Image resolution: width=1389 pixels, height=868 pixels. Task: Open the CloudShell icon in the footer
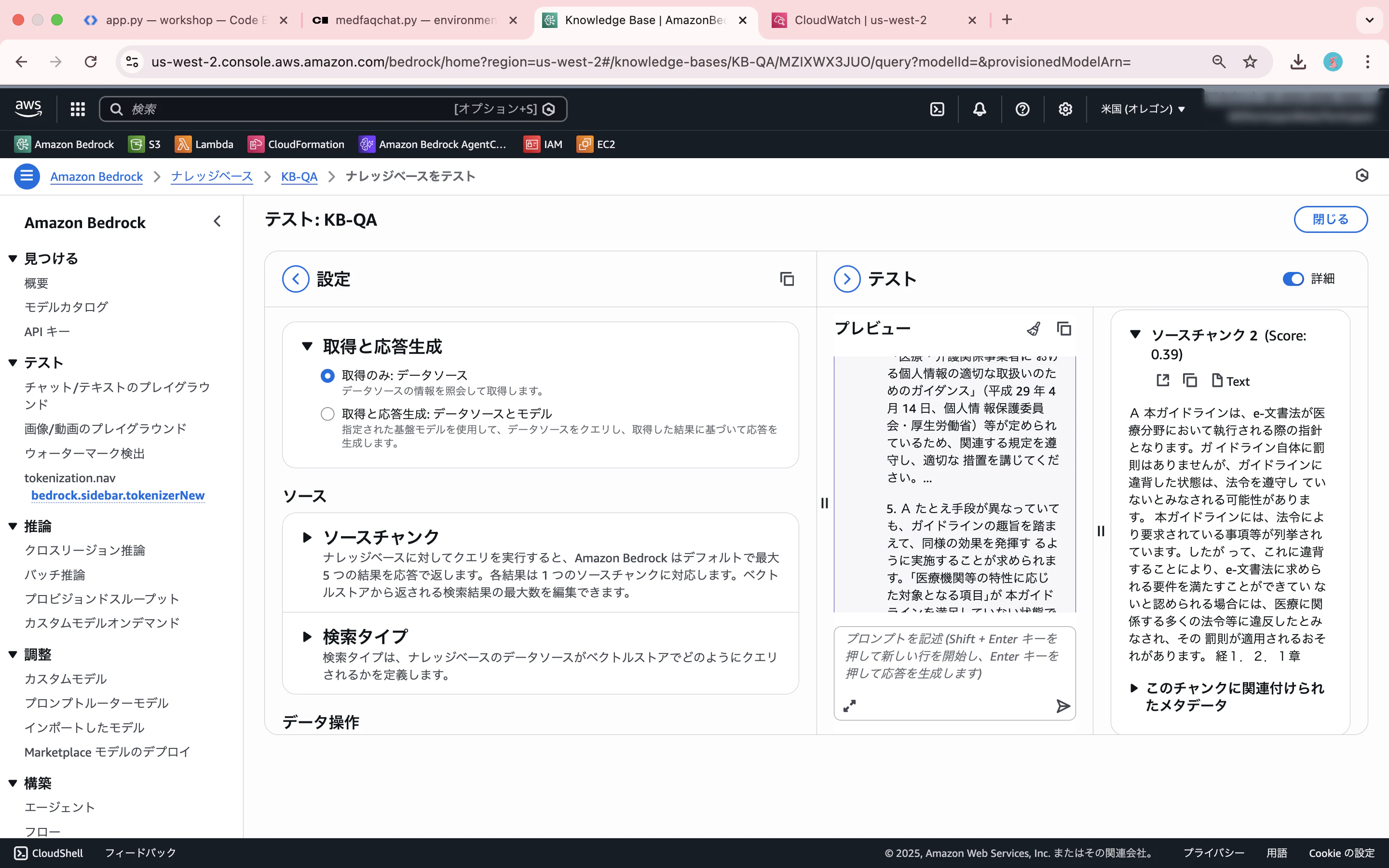21,853
